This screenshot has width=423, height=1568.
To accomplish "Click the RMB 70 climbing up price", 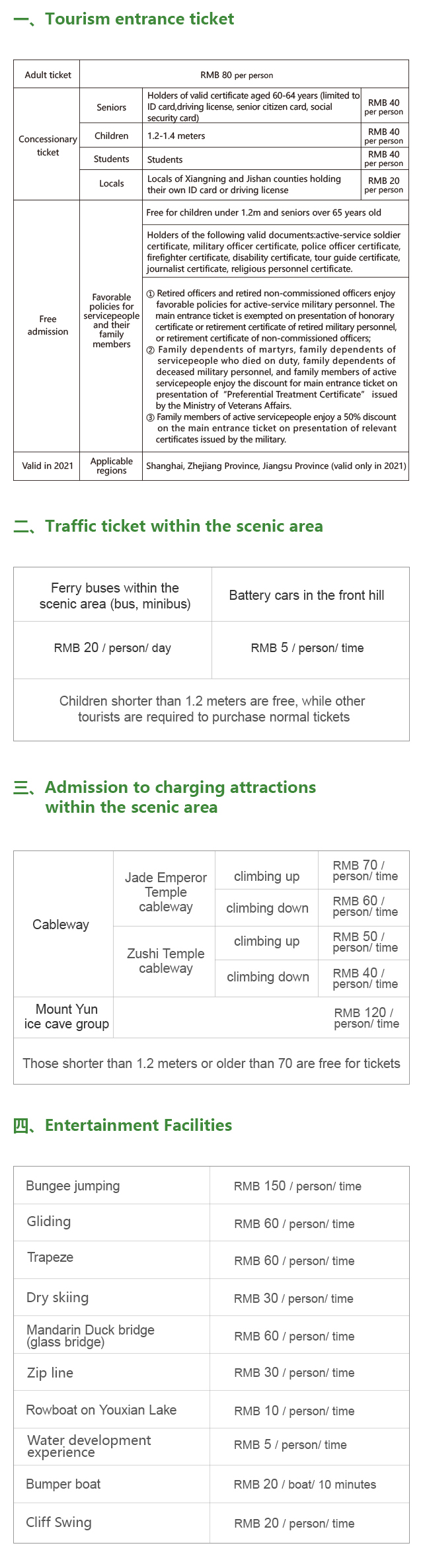I will [365, 870].
